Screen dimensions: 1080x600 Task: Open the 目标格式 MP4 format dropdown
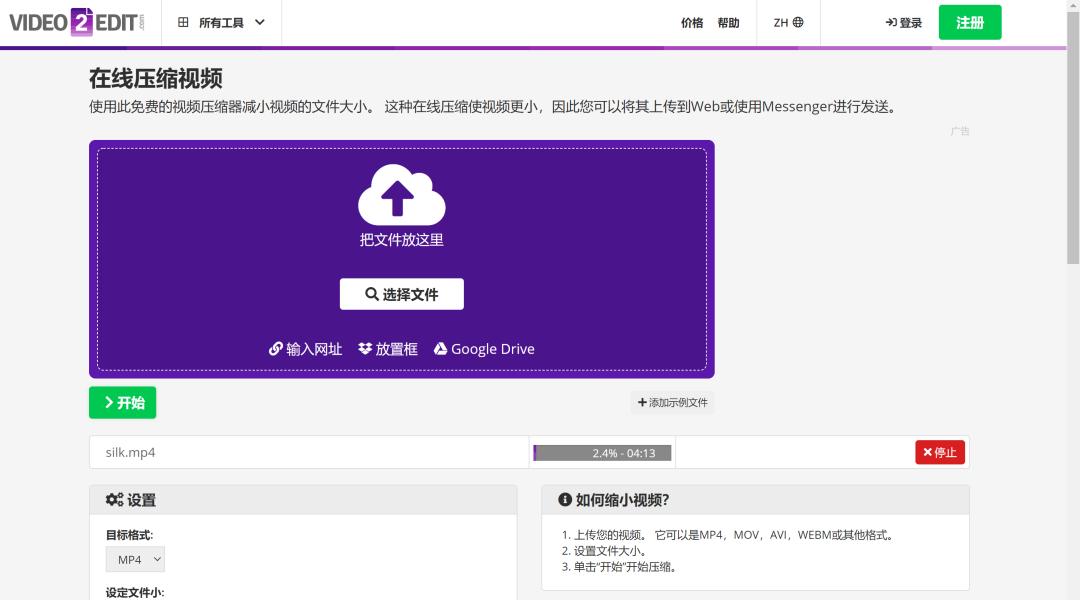click(134, 559)
